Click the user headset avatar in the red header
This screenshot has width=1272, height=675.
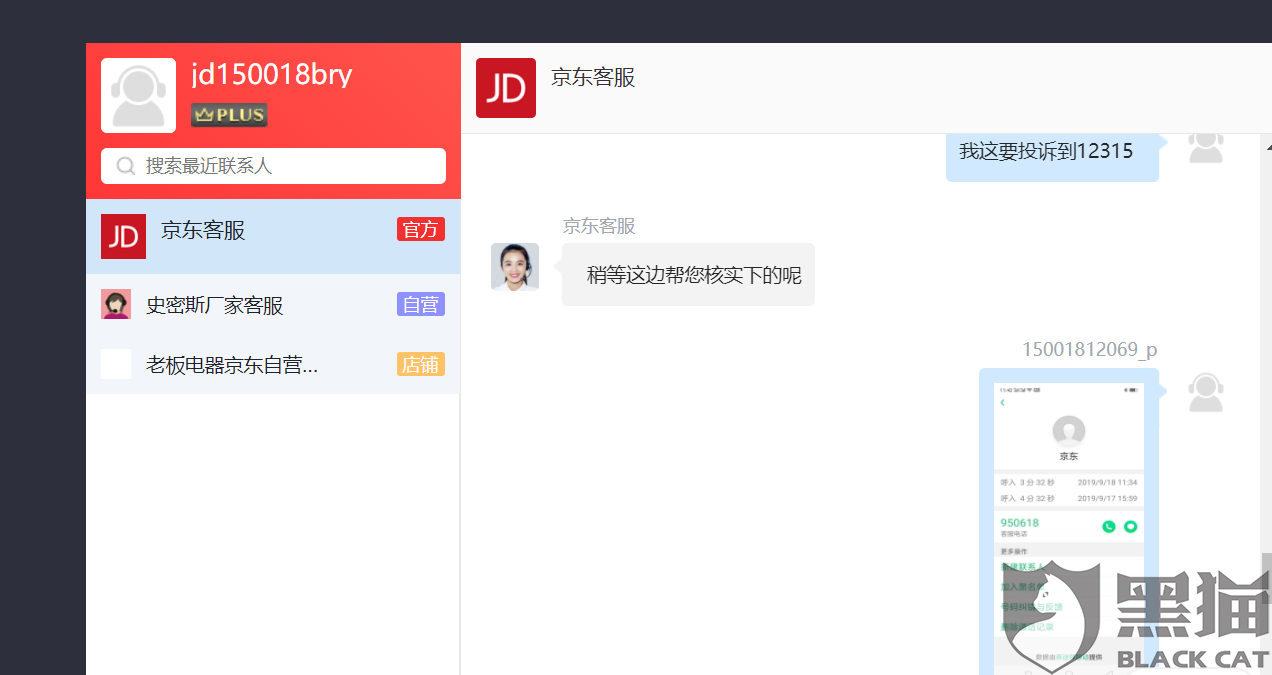click(138, 95)
